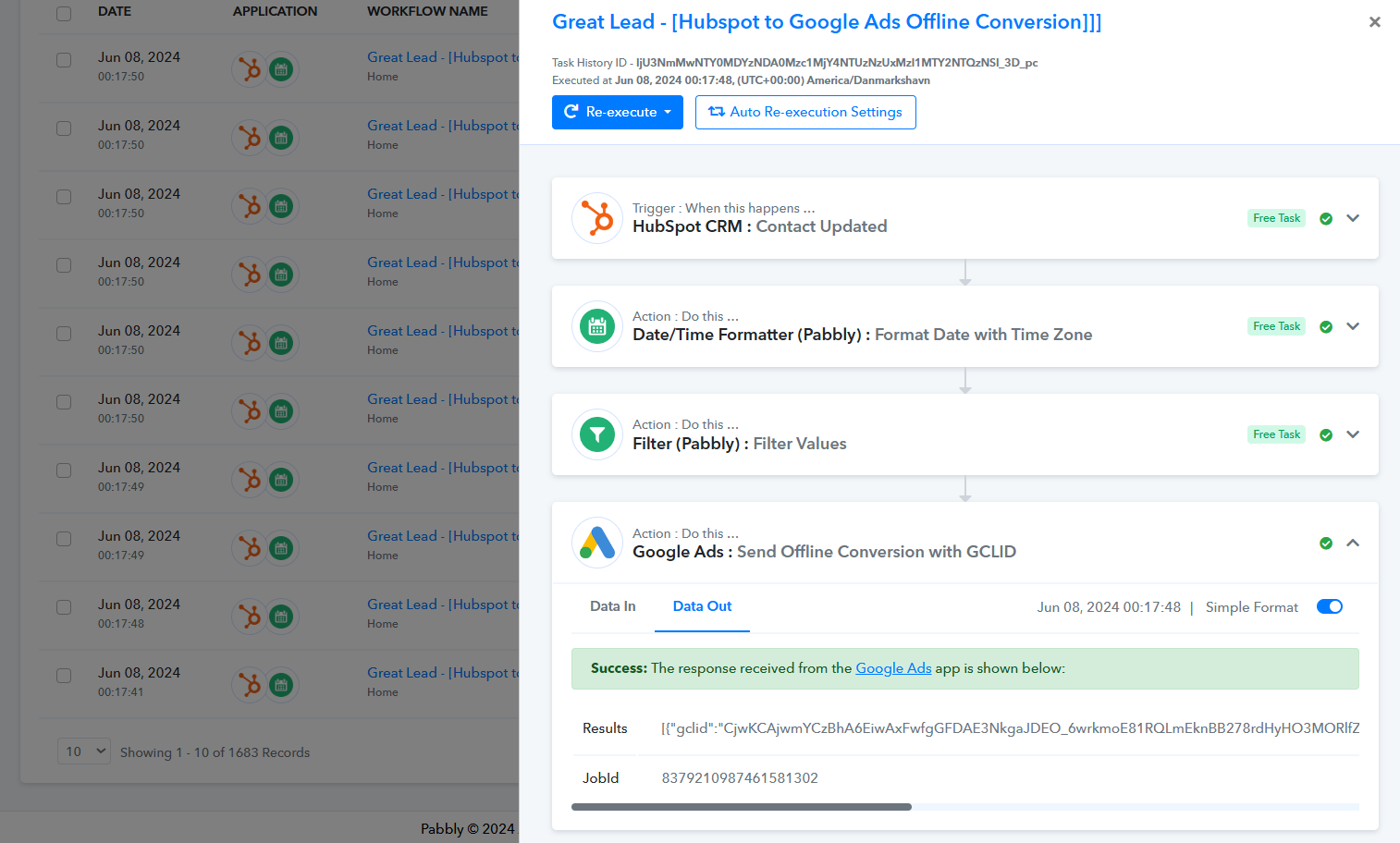Select the Data Out tab
The image size is (1400, 843).
point(702,606)
